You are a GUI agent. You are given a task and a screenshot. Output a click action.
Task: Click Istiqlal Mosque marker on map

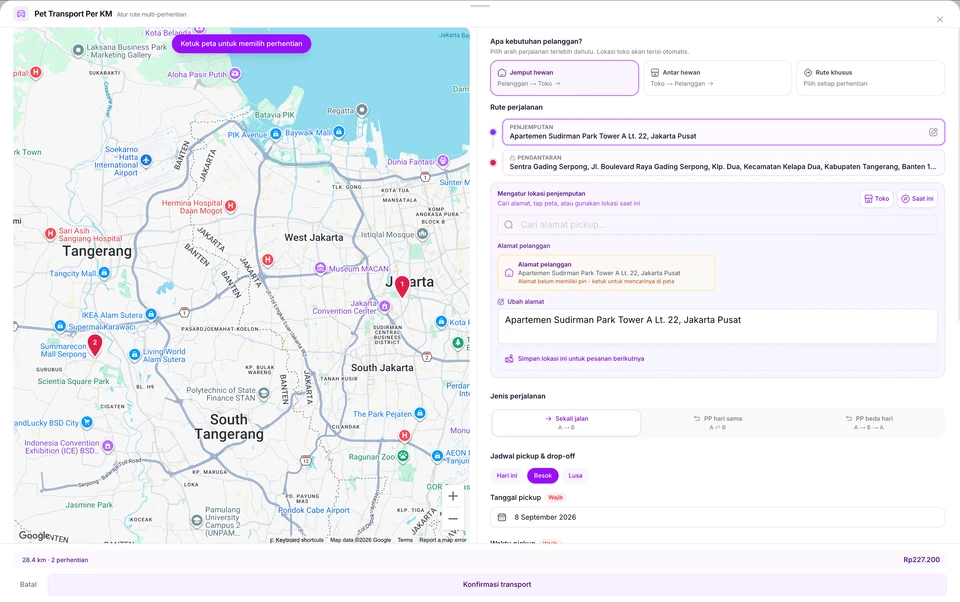coord(422,233)
